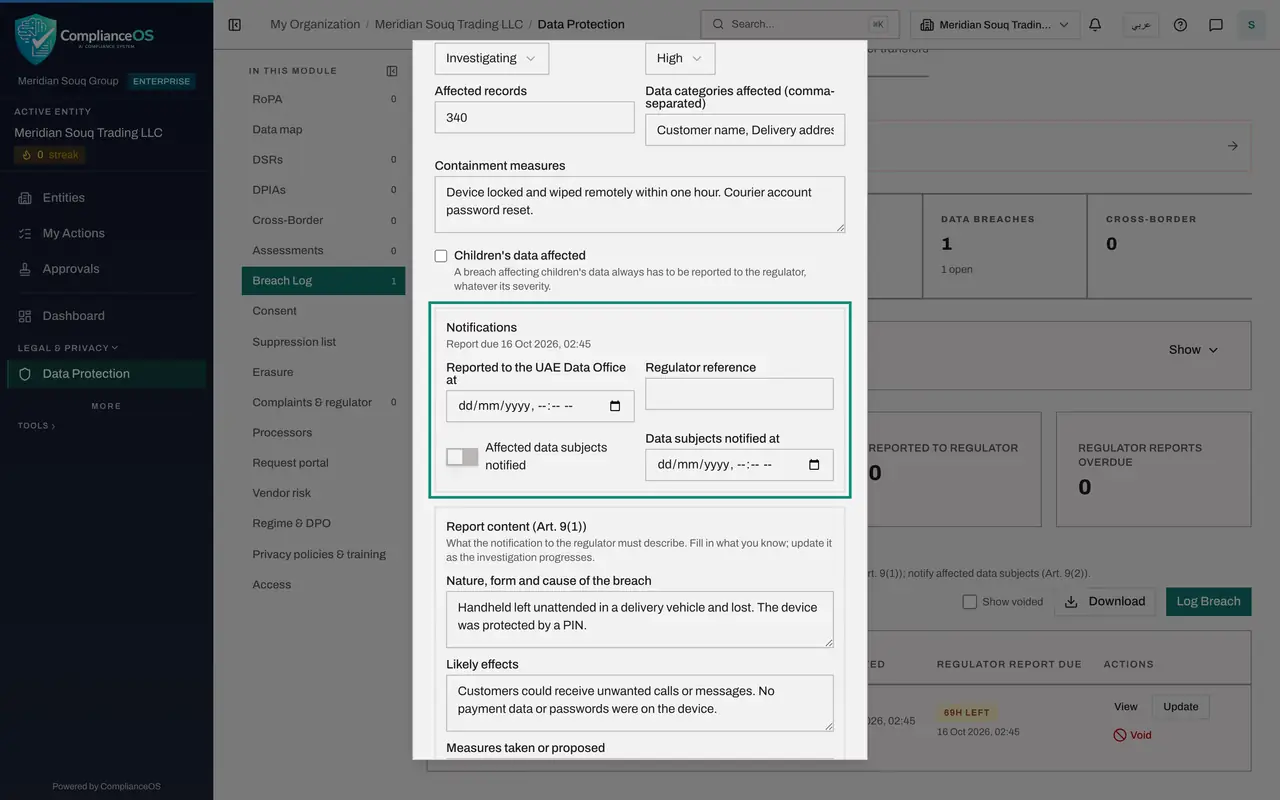The height and width of the screenshot is (800, 1280).
Task: Expand the Tools section
Action: tap(36, 426)
